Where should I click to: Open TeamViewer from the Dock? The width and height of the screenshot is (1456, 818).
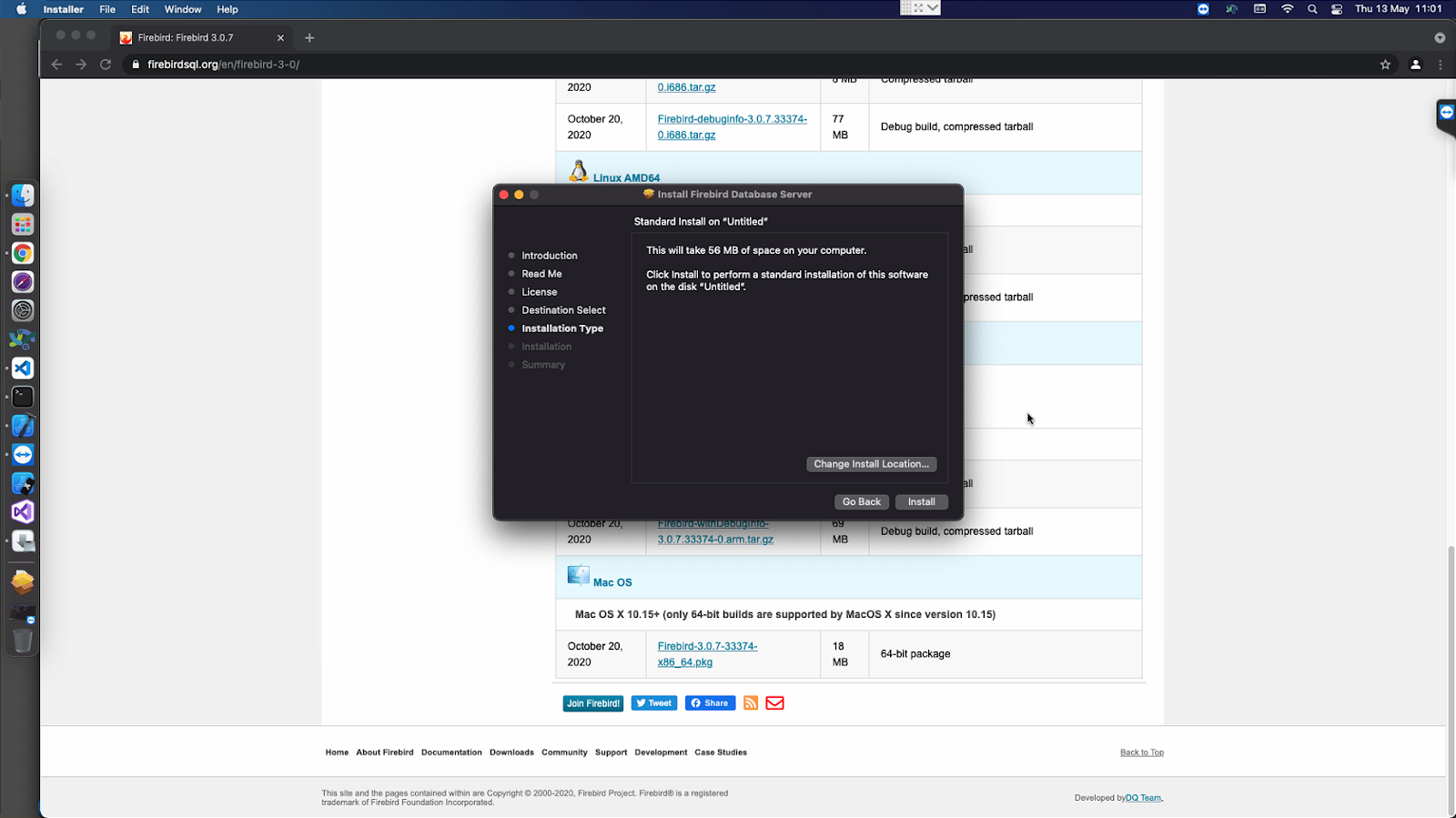pyautogui.click(x=23, y=455)
